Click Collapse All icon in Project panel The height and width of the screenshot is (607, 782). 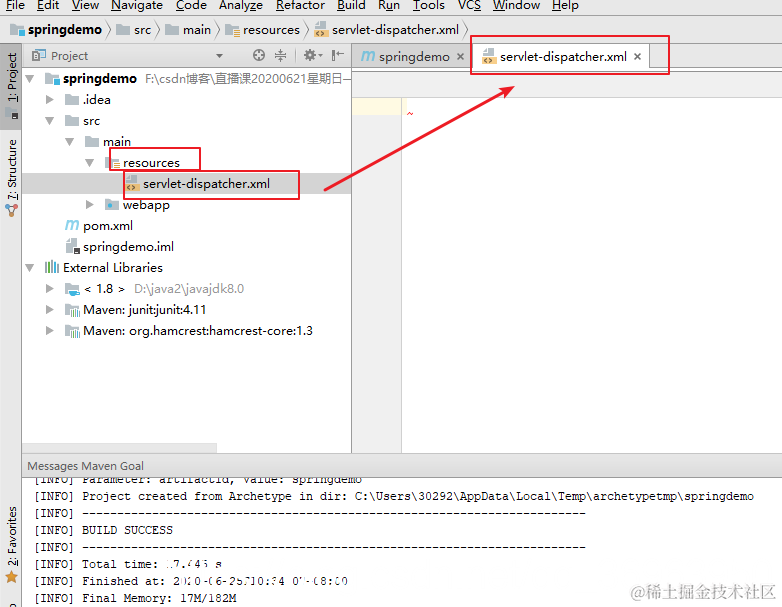(x=281, y=55)
